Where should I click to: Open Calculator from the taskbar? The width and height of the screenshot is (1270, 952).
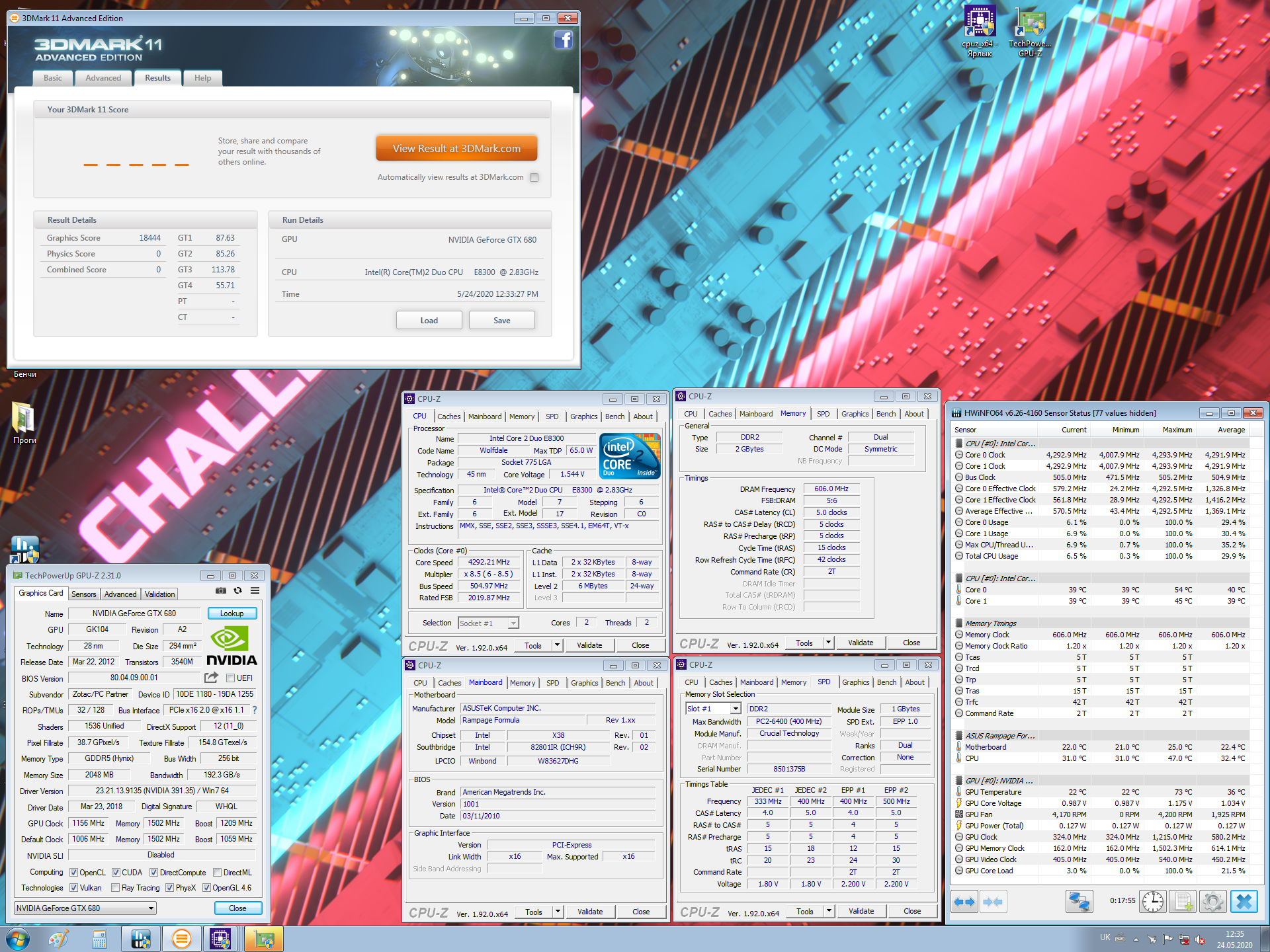point(100,939)
